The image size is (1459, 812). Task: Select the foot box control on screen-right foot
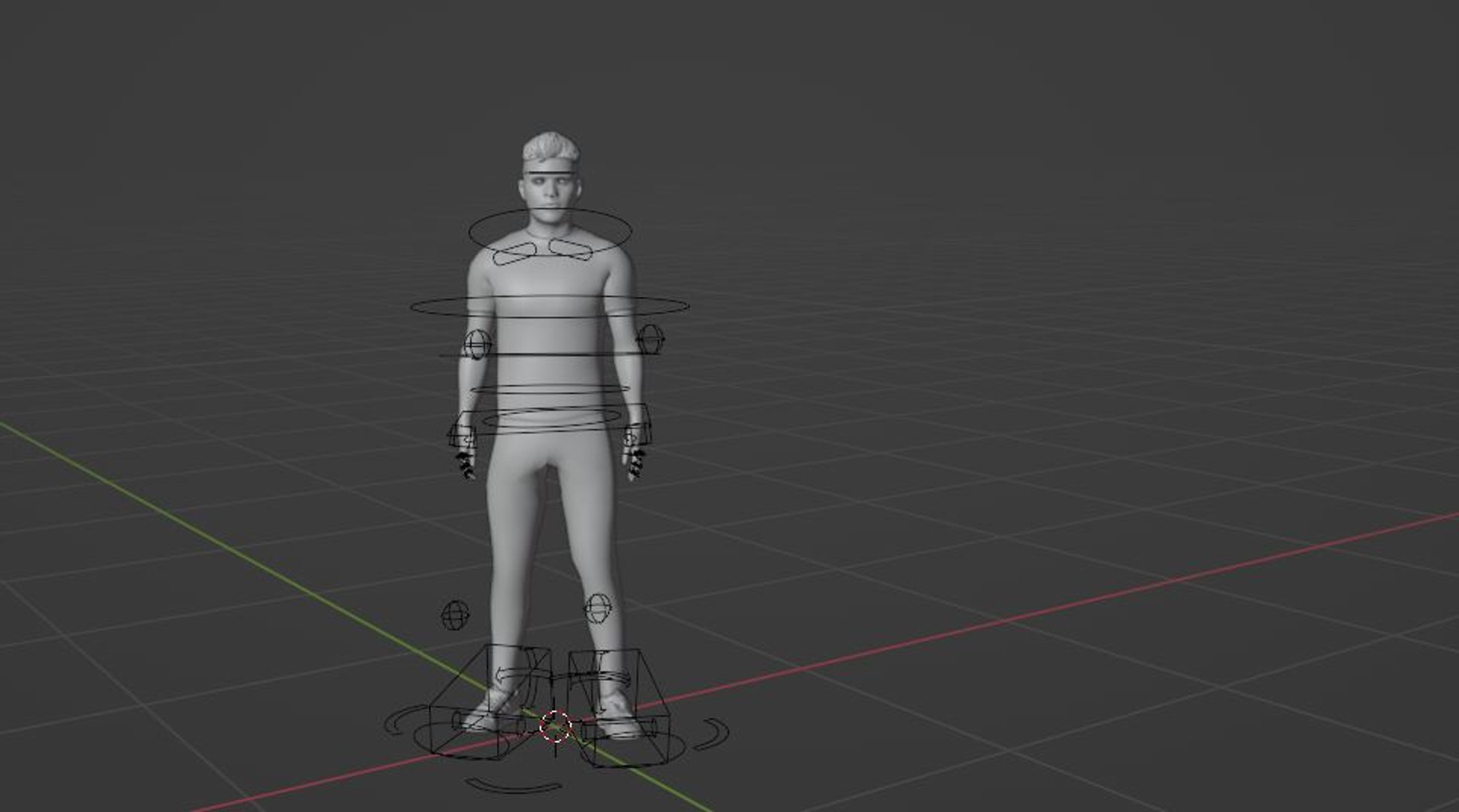pos(619,708)
